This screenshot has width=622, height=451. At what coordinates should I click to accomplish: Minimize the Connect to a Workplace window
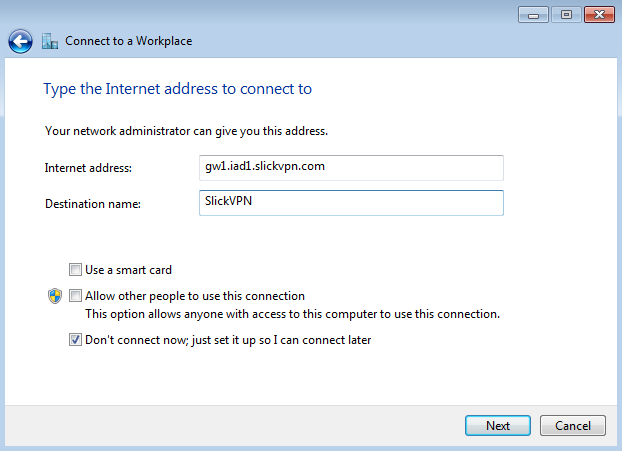point(533,15)
